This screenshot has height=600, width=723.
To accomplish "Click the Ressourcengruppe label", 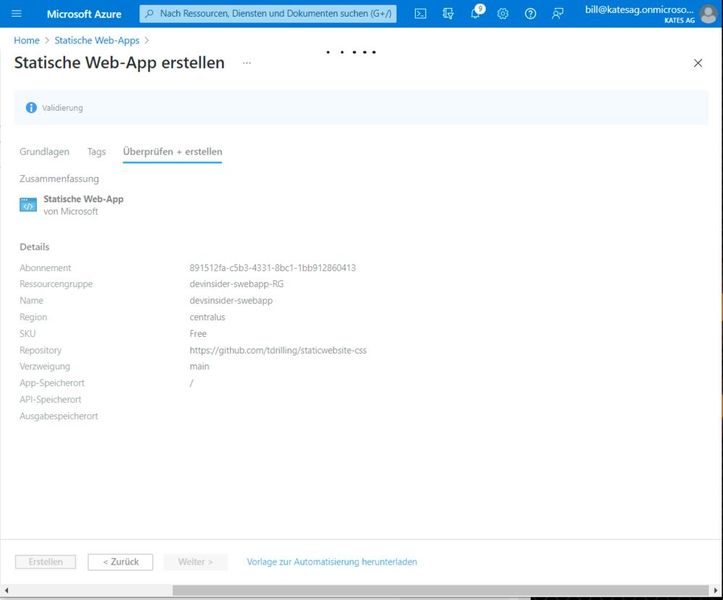I will [x=56, y=284].
